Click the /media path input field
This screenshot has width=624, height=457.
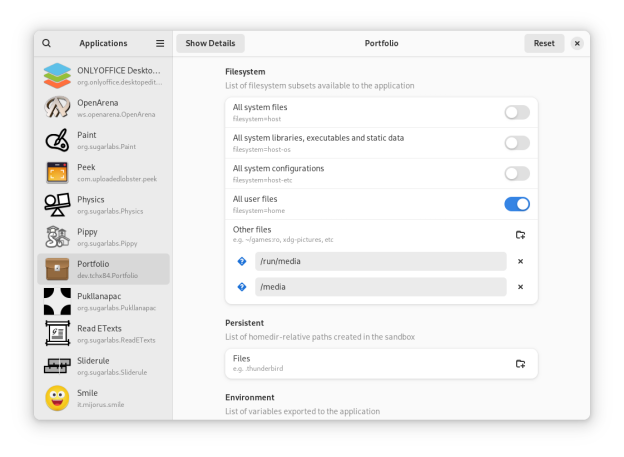380,287
